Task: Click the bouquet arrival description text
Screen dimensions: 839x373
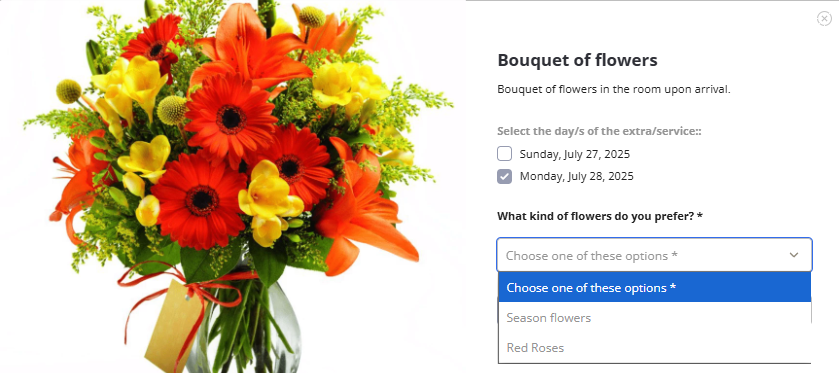Action: 614,89
